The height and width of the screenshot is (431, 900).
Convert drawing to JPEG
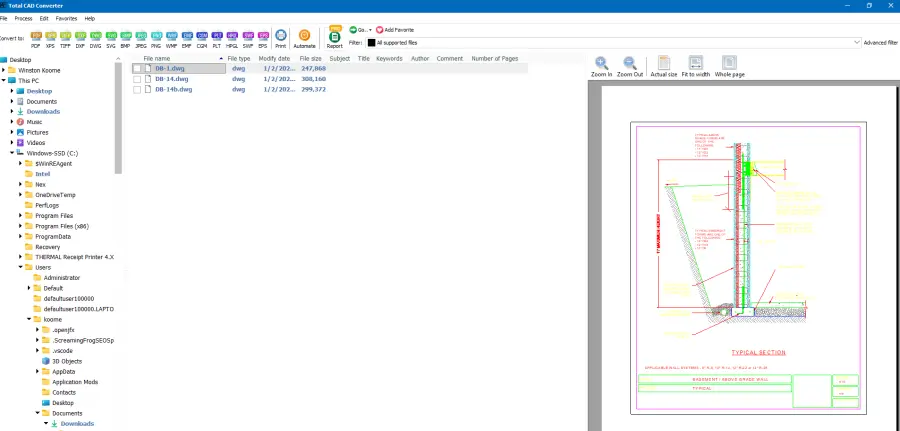tap(141, 38)
